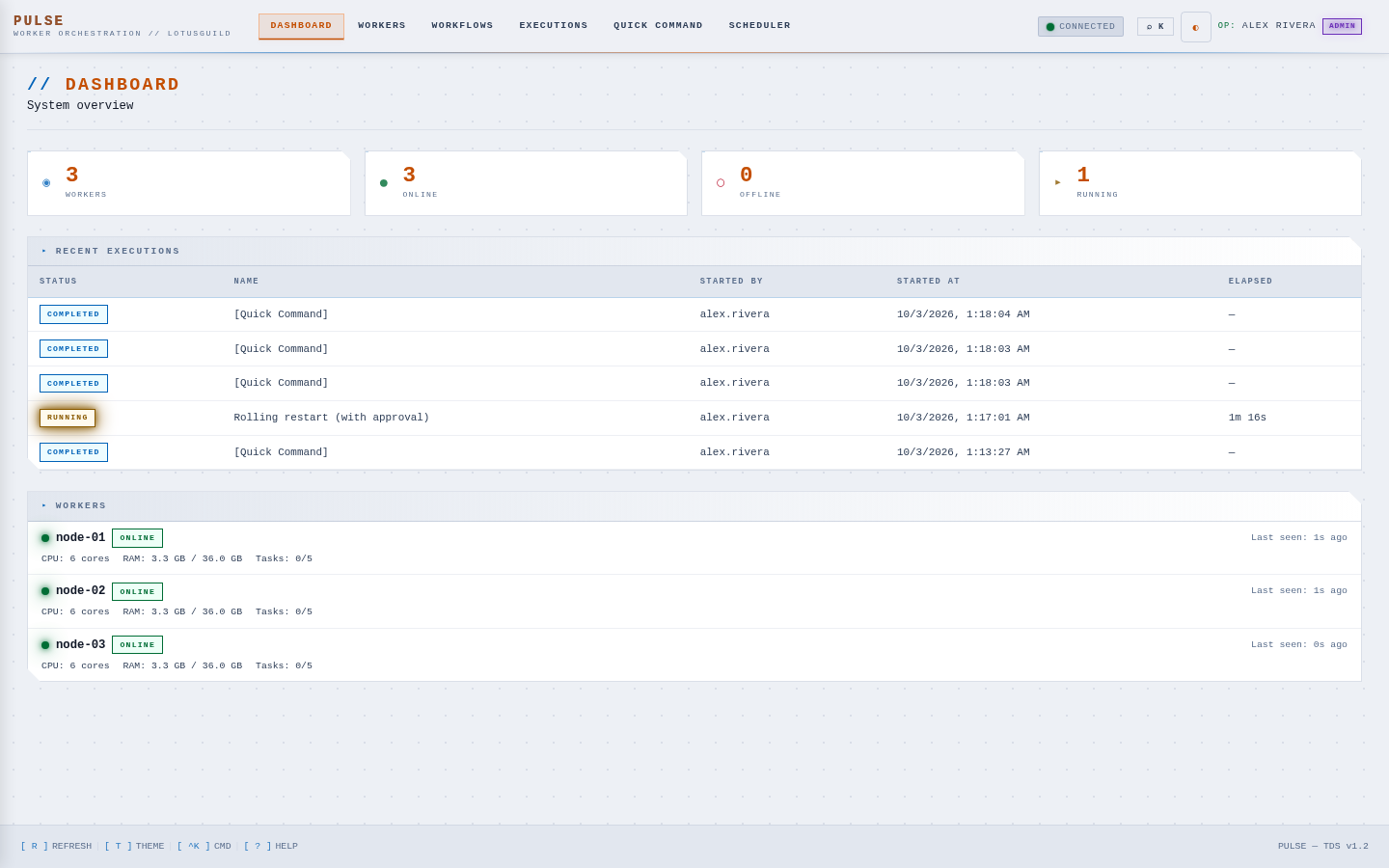The image size is (1389, 868).
Task: Click the Running count card play icon
Action: tap(1058, 182)
